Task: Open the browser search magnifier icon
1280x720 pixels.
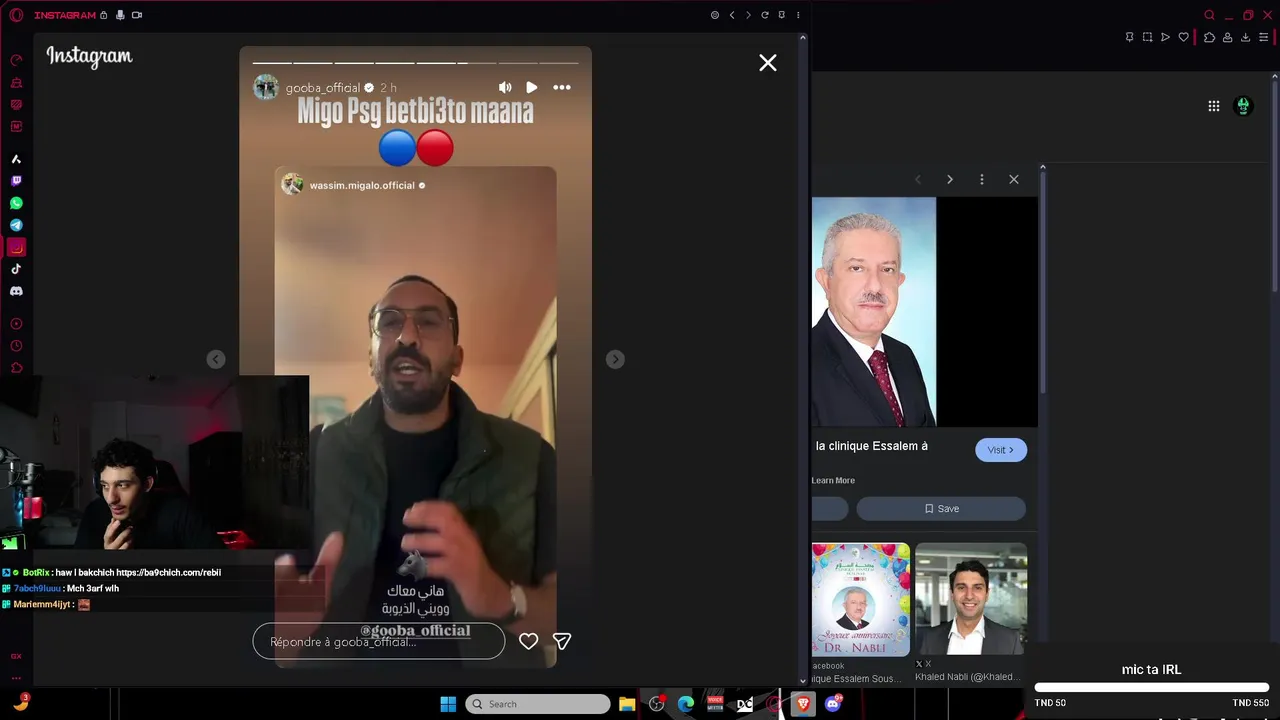Action: point(1210,15)
